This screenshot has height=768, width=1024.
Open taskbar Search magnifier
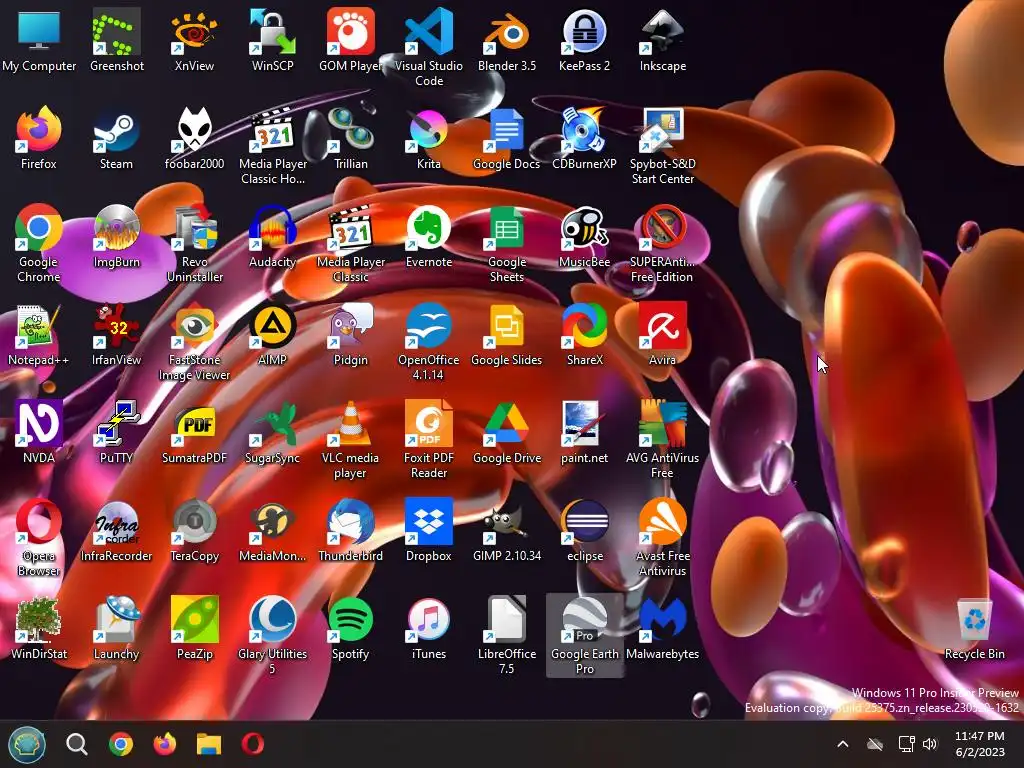tap(76, 744)
